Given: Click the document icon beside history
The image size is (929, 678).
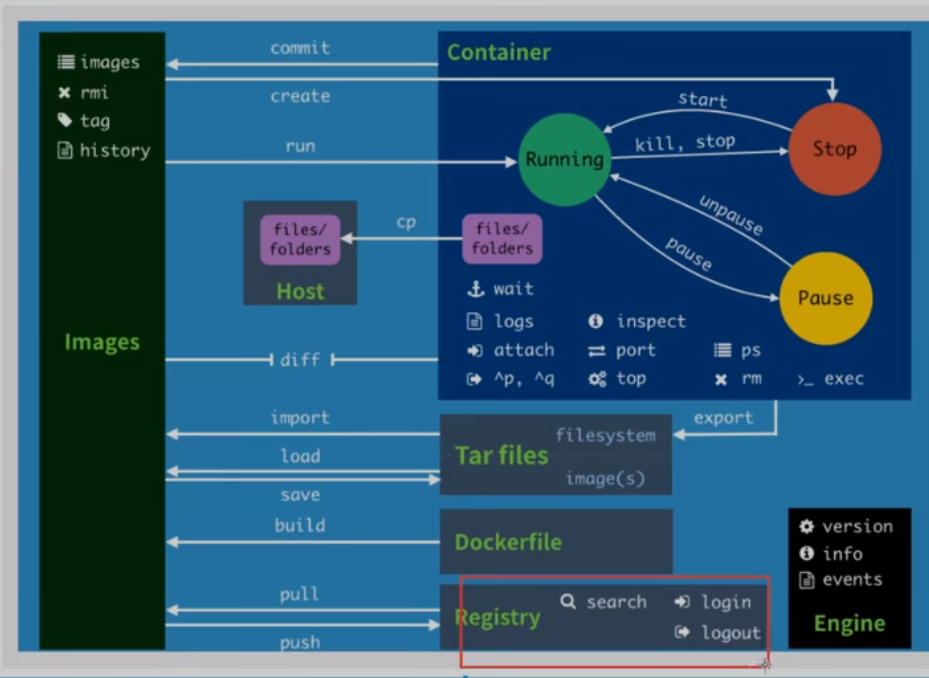Looking at the screenshot, I should point(65,150).
